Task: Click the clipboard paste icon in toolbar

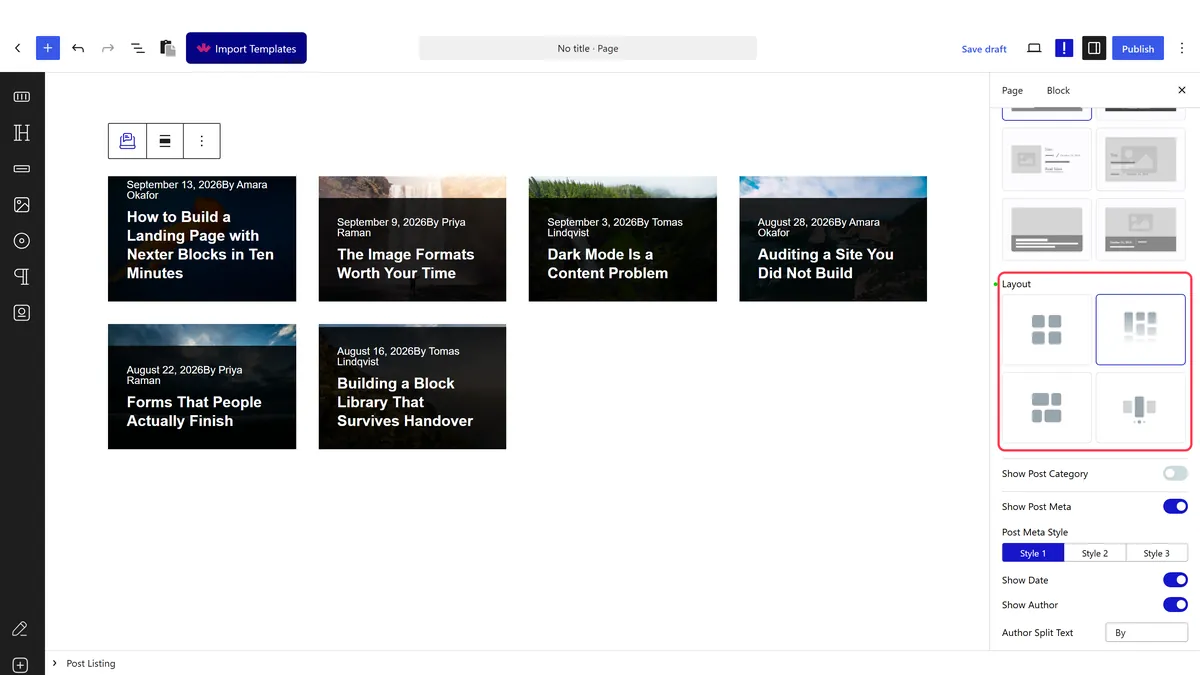Action: [168, 48]
